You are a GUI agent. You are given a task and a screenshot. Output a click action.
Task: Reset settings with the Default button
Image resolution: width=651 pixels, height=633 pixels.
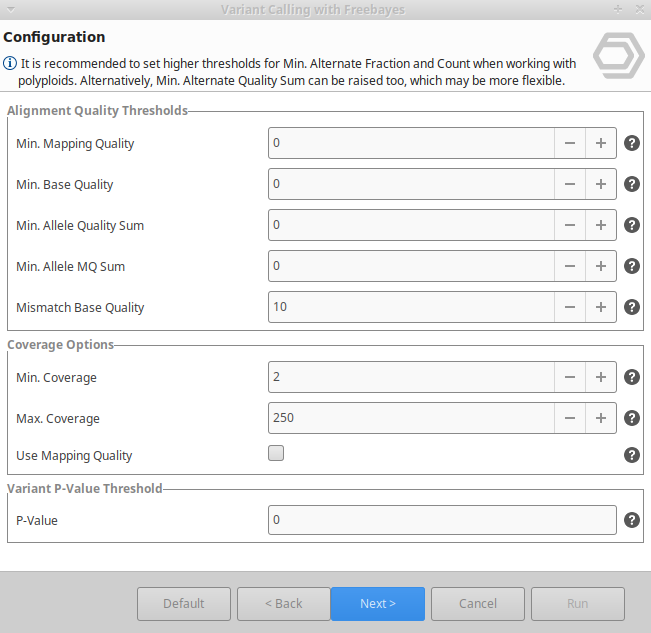tap(184, 604)
